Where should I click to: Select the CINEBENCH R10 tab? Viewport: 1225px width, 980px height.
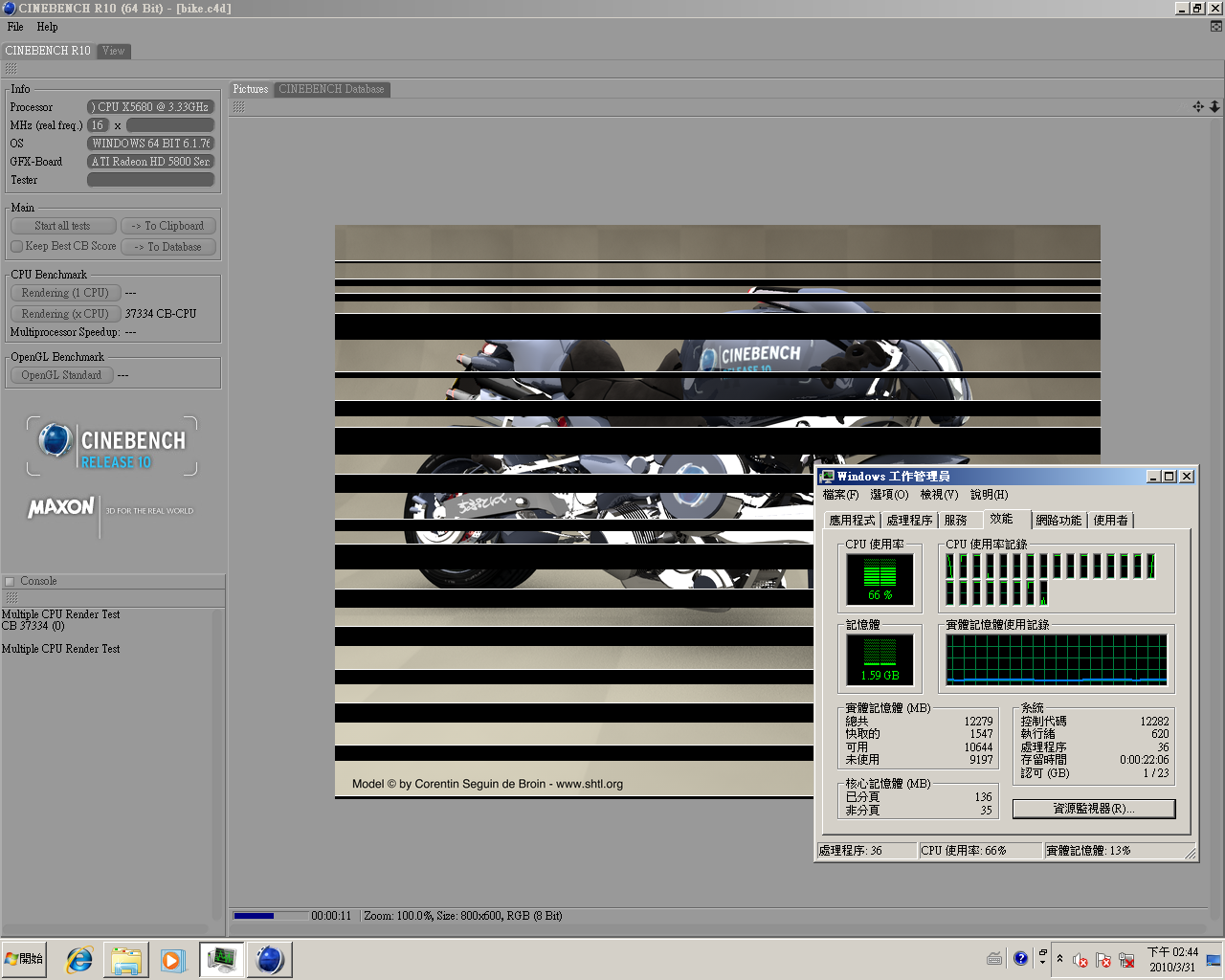point(48,51)
